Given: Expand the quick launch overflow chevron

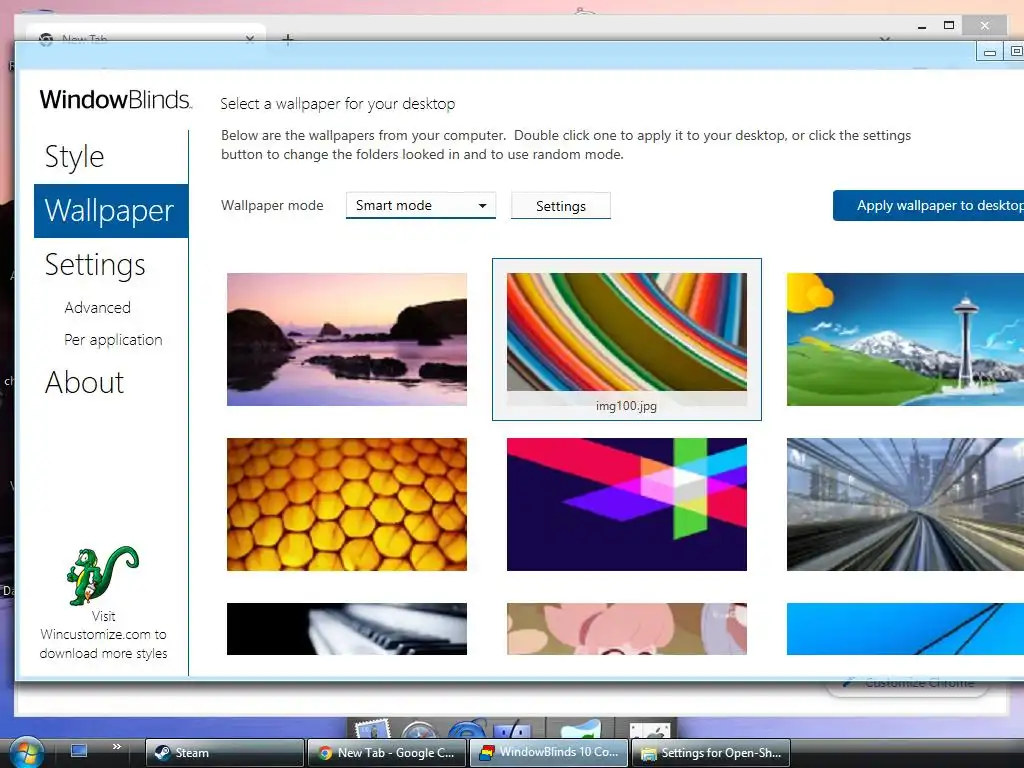Looking at the screenshot, I should (x=117, y=746).
